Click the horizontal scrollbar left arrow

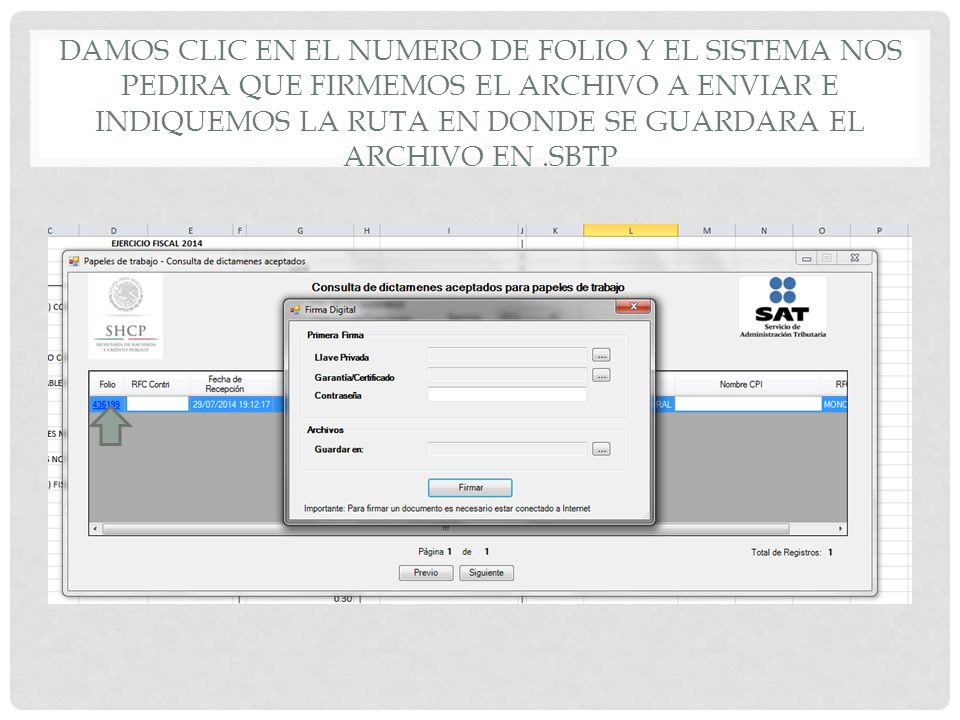(x=95, y=528)
